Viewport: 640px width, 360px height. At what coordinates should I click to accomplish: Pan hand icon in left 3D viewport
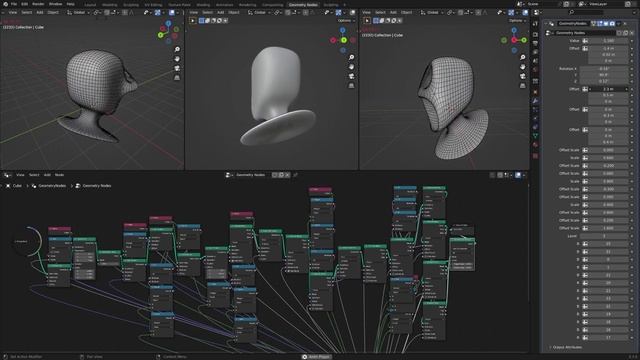(177, 59)
